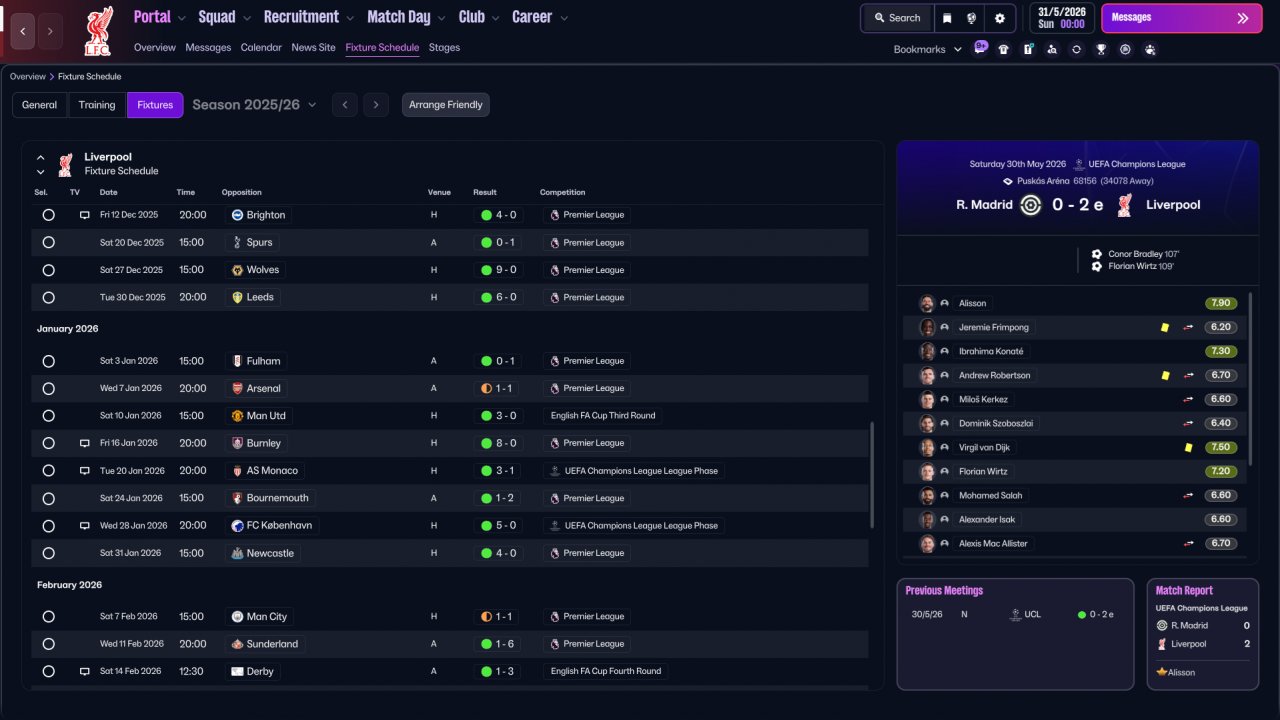The height and width of the screenshot is (720, 1280).
Task: Click Alisson's portrait in the lineup list
Action: [927, 303]
